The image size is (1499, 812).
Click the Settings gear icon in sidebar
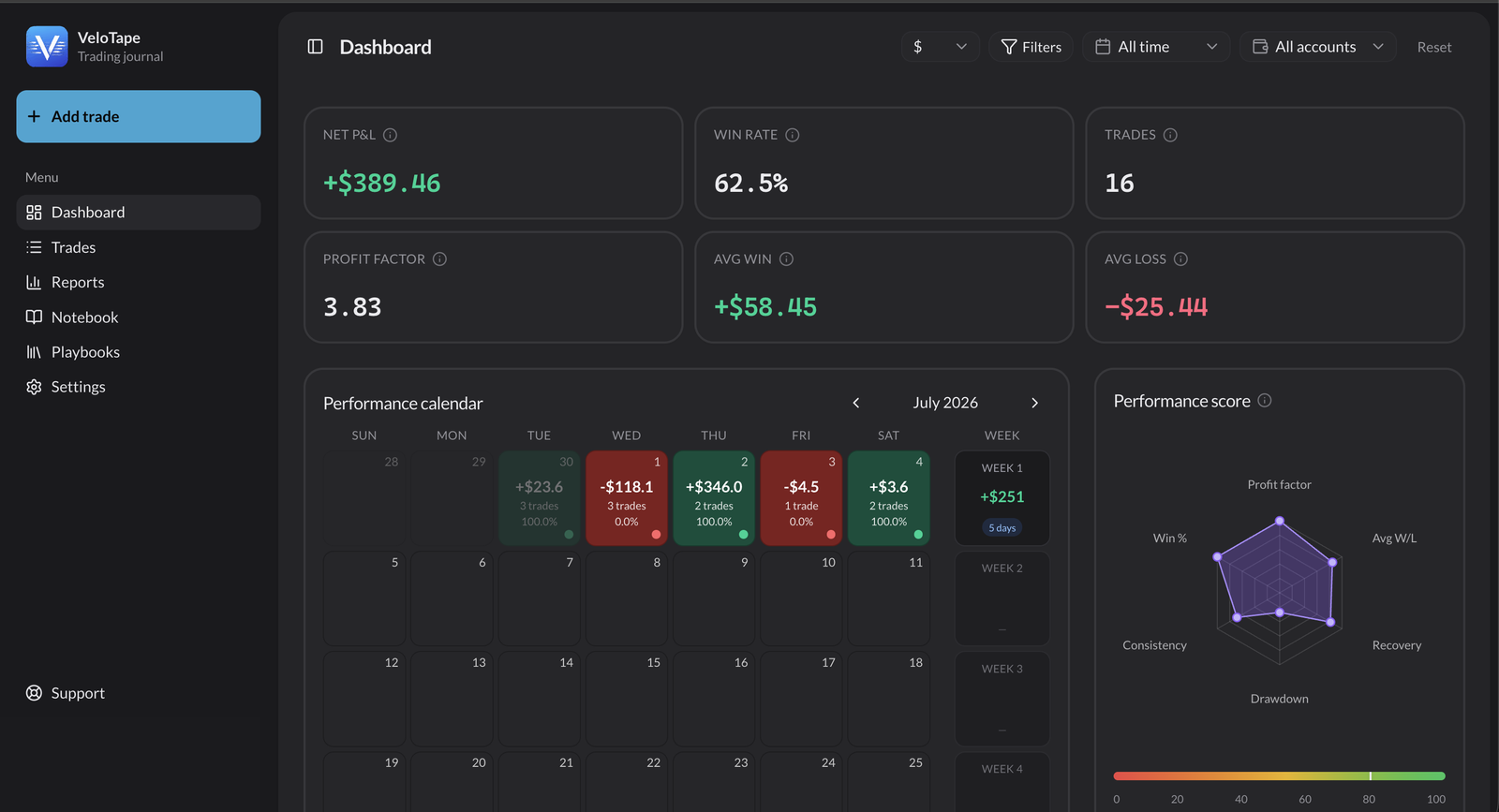[x=34, y=387]
